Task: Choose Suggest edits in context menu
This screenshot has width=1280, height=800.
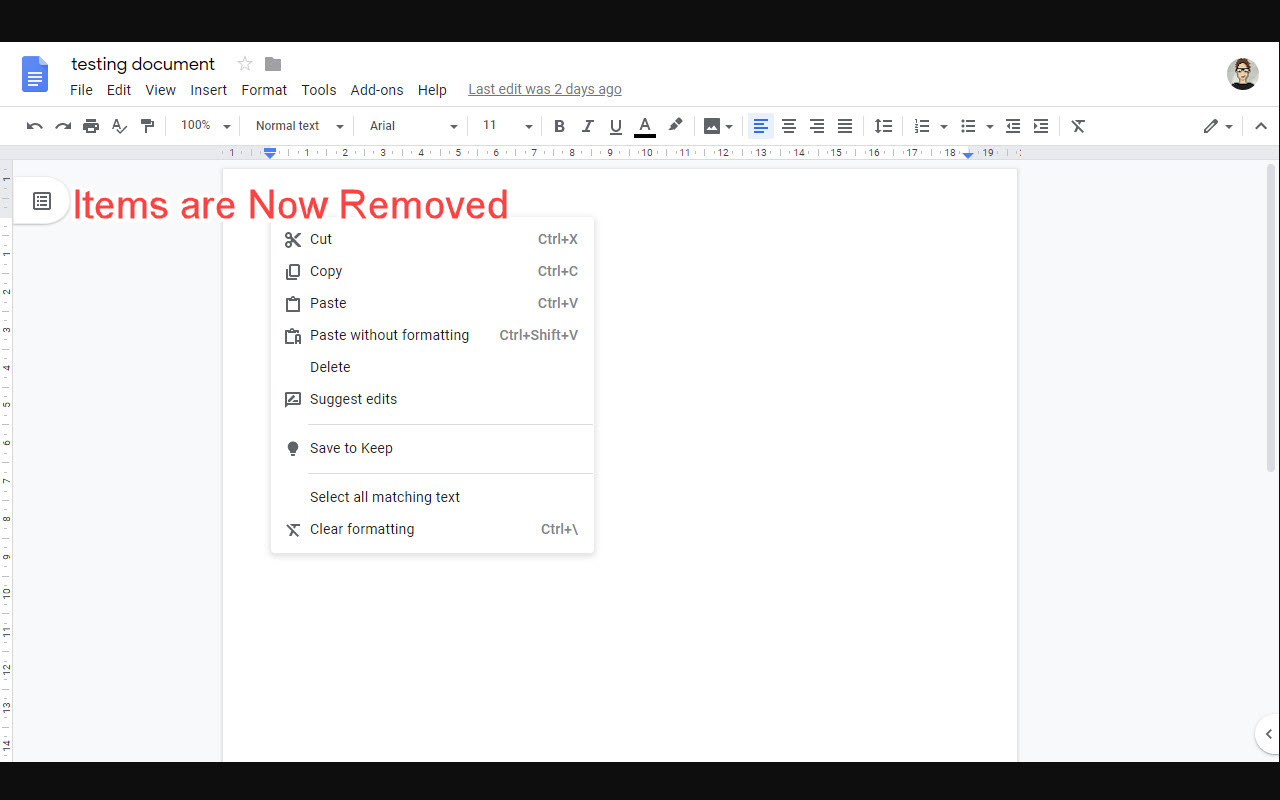Action: (x=432, y=399)
